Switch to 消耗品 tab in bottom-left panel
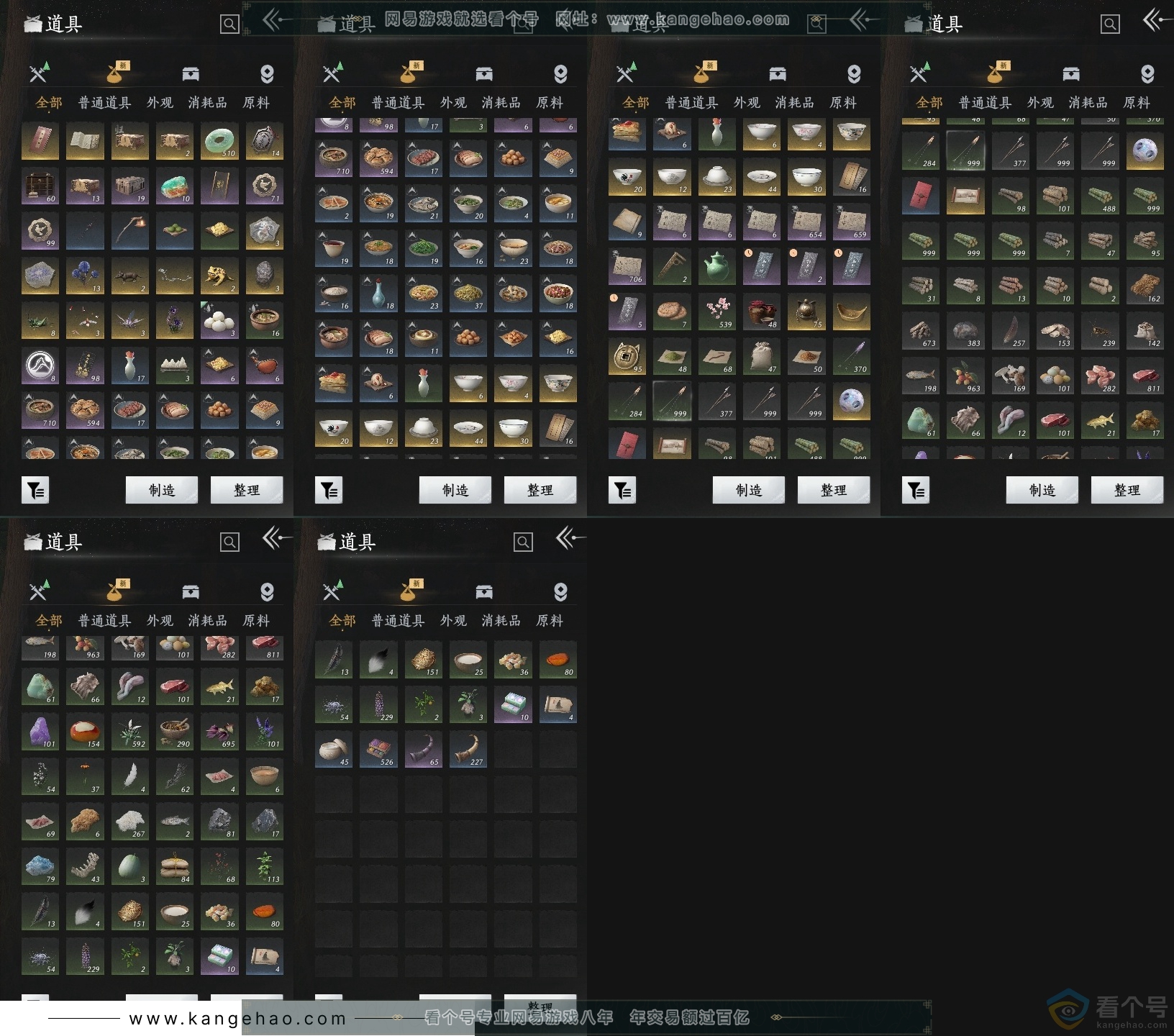 tap(208, 621)
